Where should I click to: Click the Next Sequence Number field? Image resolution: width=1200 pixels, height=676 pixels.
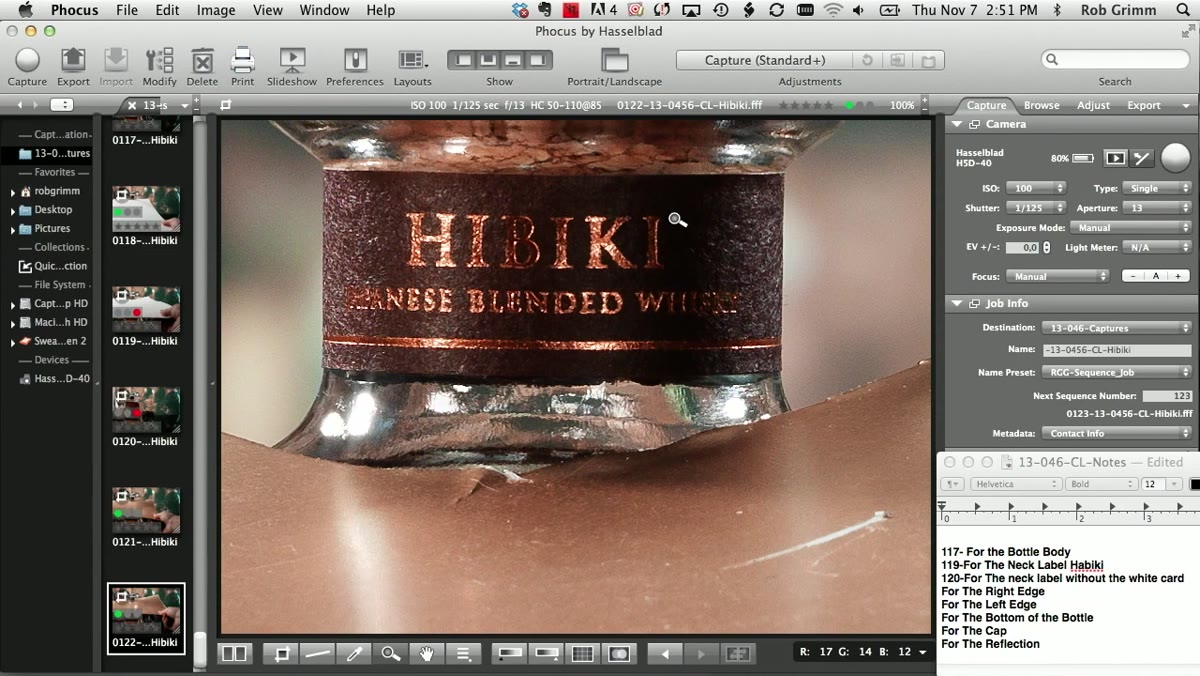[1167, 396]
